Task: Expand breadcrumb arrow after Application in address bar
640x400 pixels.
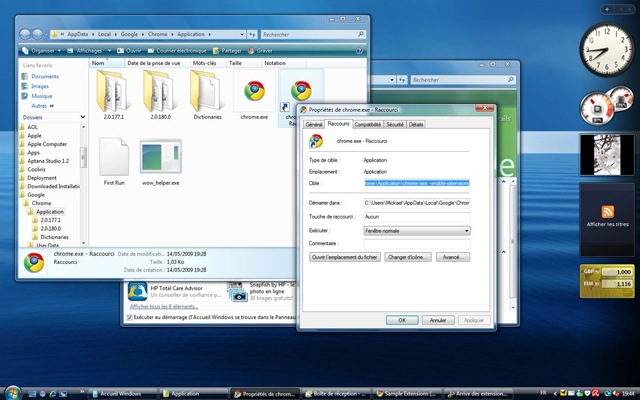Action: coord(210,34)
